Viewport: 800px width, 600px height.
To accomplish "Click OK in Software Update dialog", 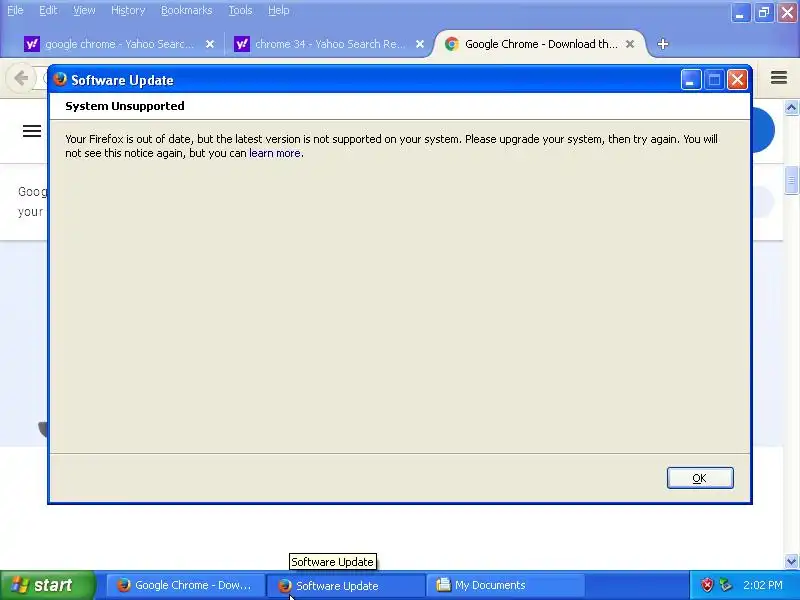I will pos(700,478).
